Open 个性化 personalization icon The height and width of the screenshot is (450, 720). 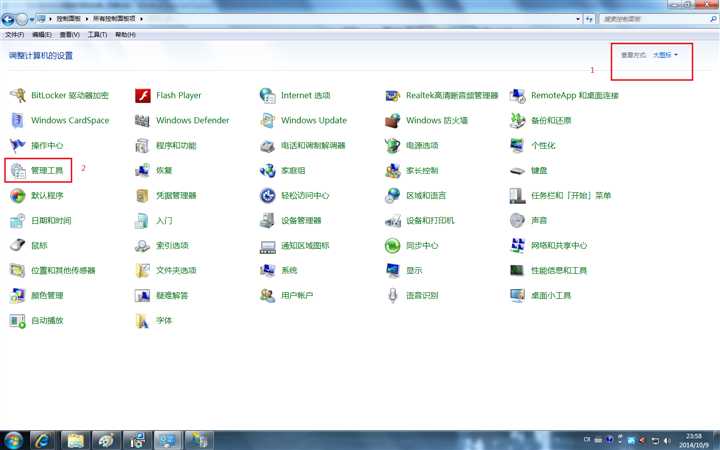[x=518, y=146]
